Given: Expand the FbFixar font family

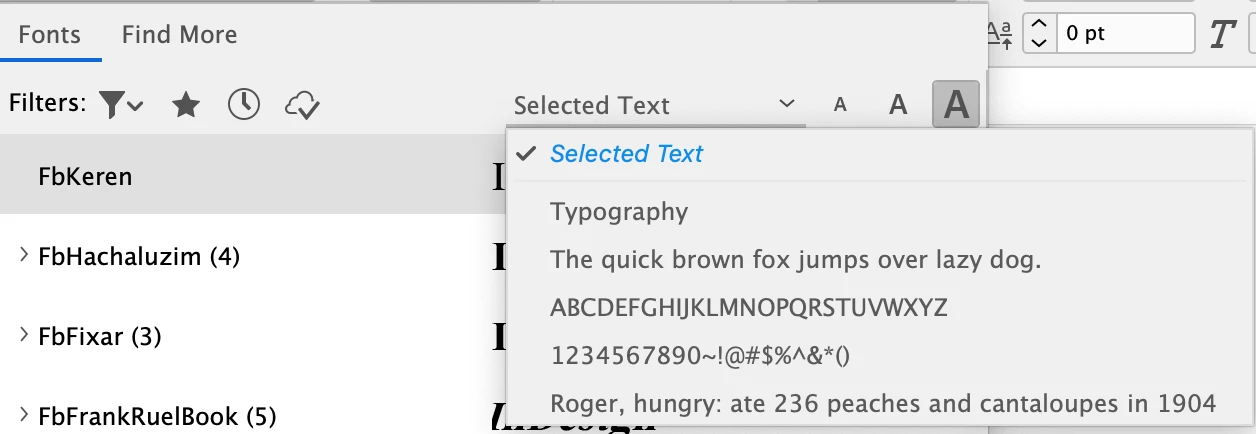Looking at the screenshot, I should point(24,337).
